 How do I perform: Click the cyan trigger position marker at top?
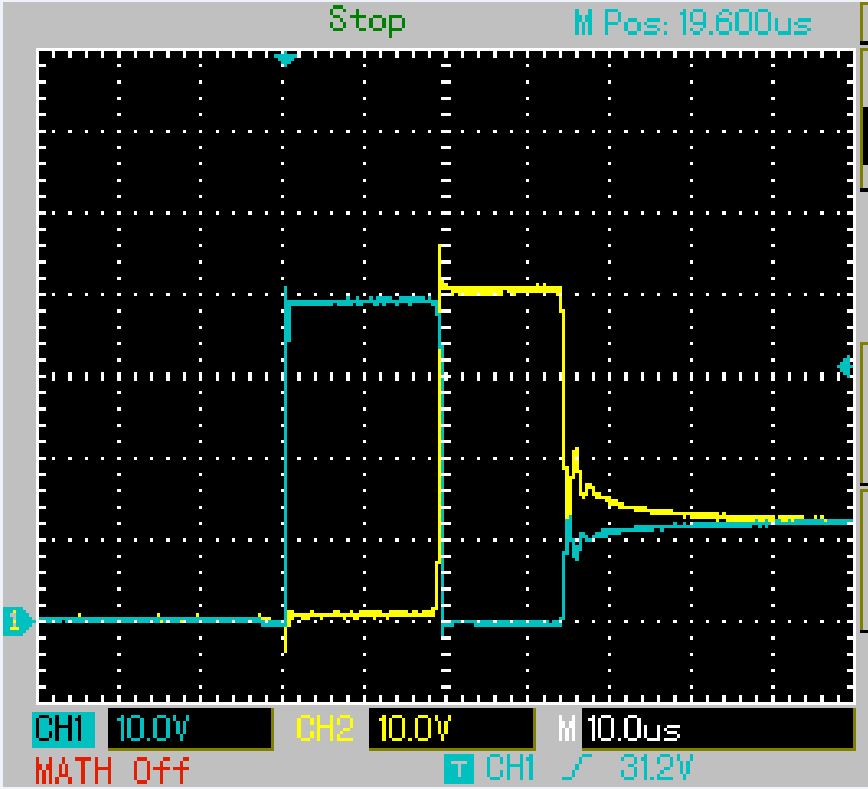pos(286,59)
